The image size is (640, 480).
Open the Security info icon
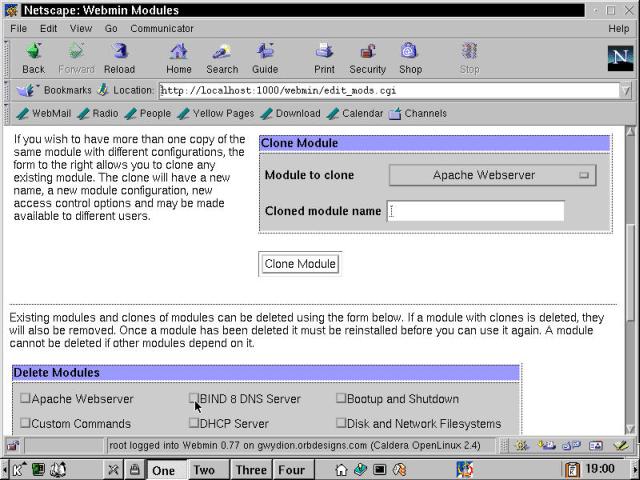point(367,57)
